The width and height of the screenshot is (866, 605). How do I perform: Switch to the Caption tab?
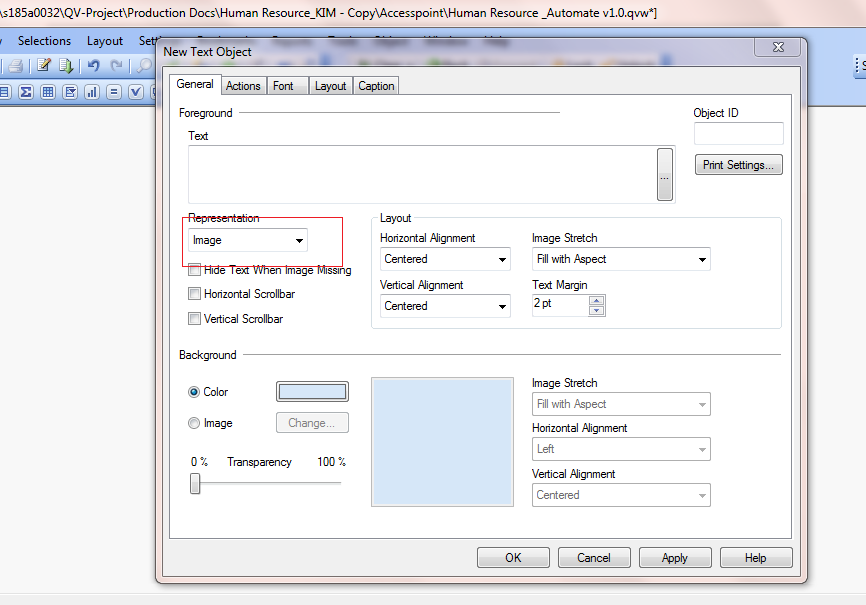pos(376,86)
